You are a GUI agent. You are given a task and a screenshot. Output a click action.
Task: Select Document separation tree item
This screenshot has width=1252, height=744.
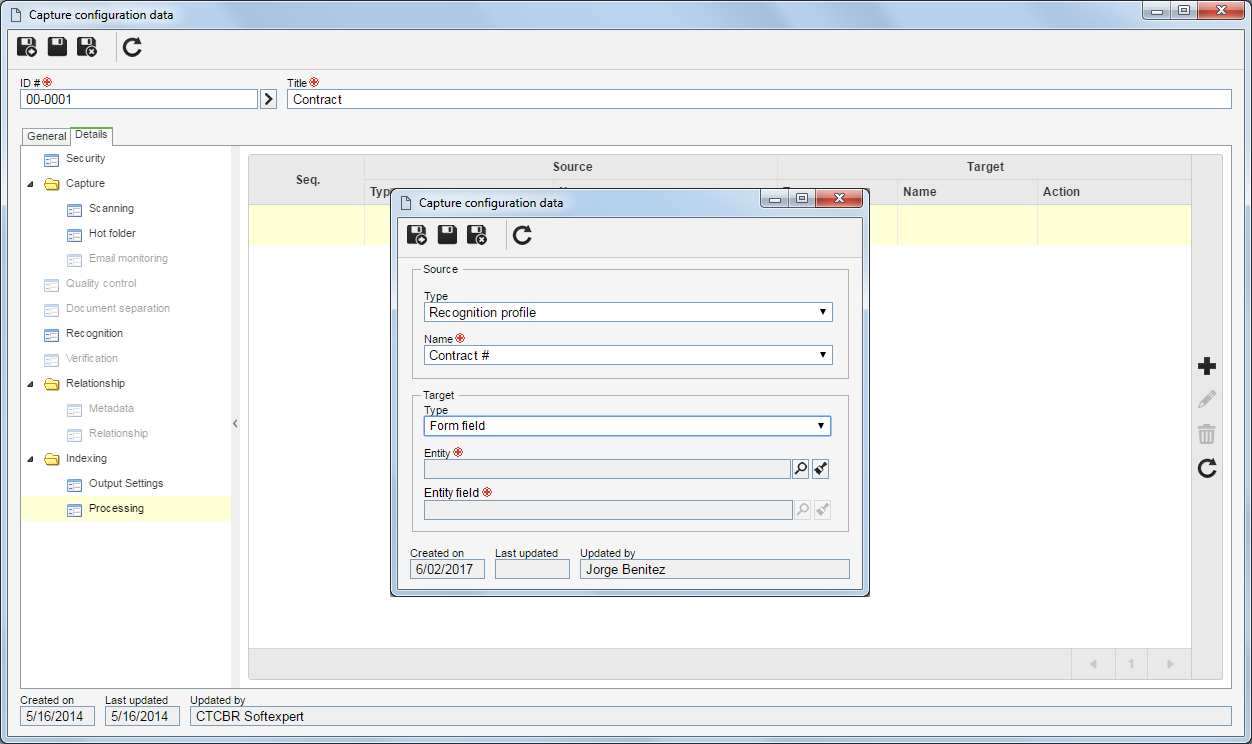[x=118, y=309]
